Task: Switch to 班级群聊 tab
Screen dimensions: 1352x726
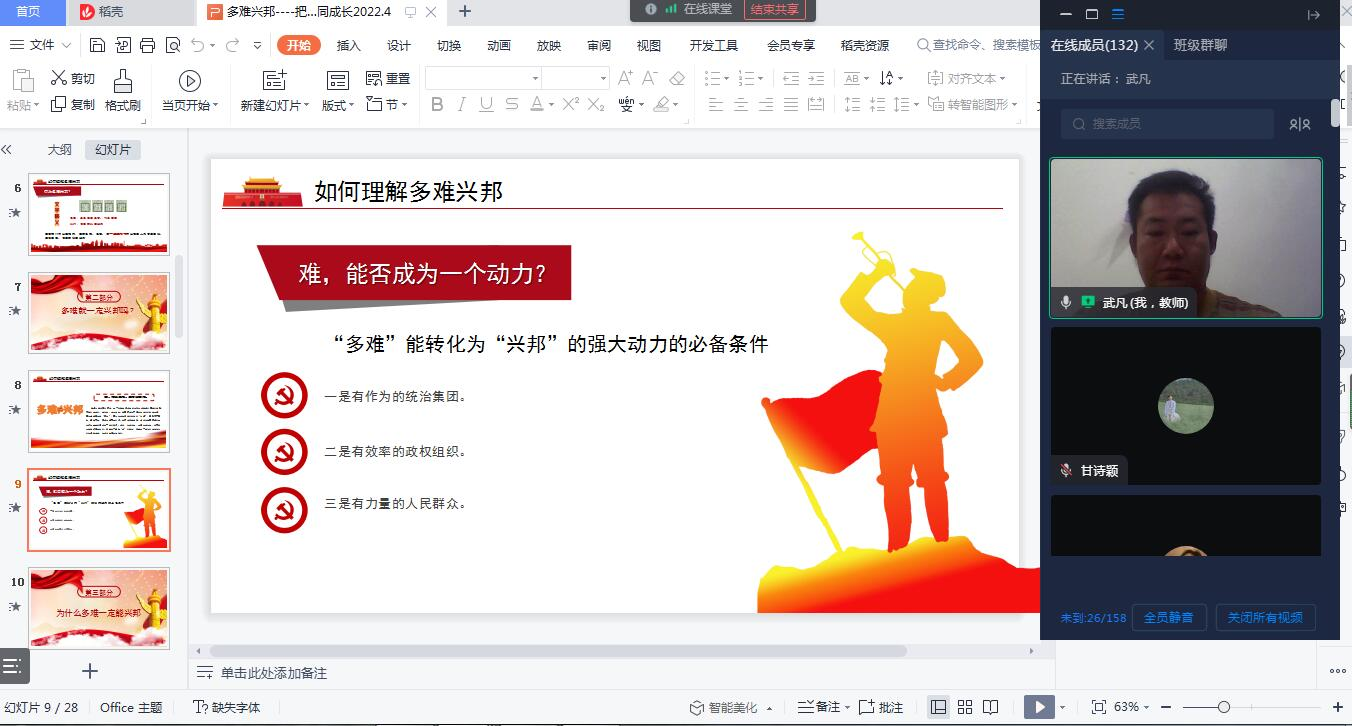Action: (x=1200, y=45)
